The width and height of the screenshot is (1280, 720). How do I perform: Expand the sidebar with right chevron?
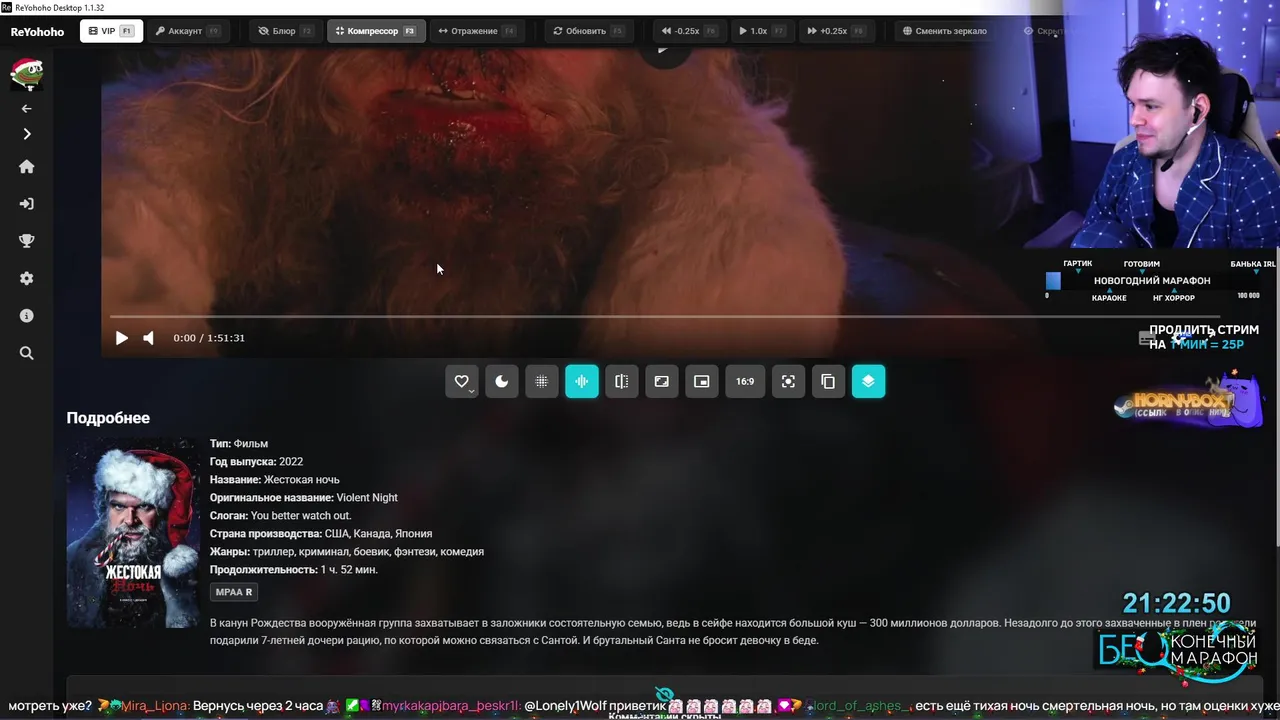pos(27,134)
